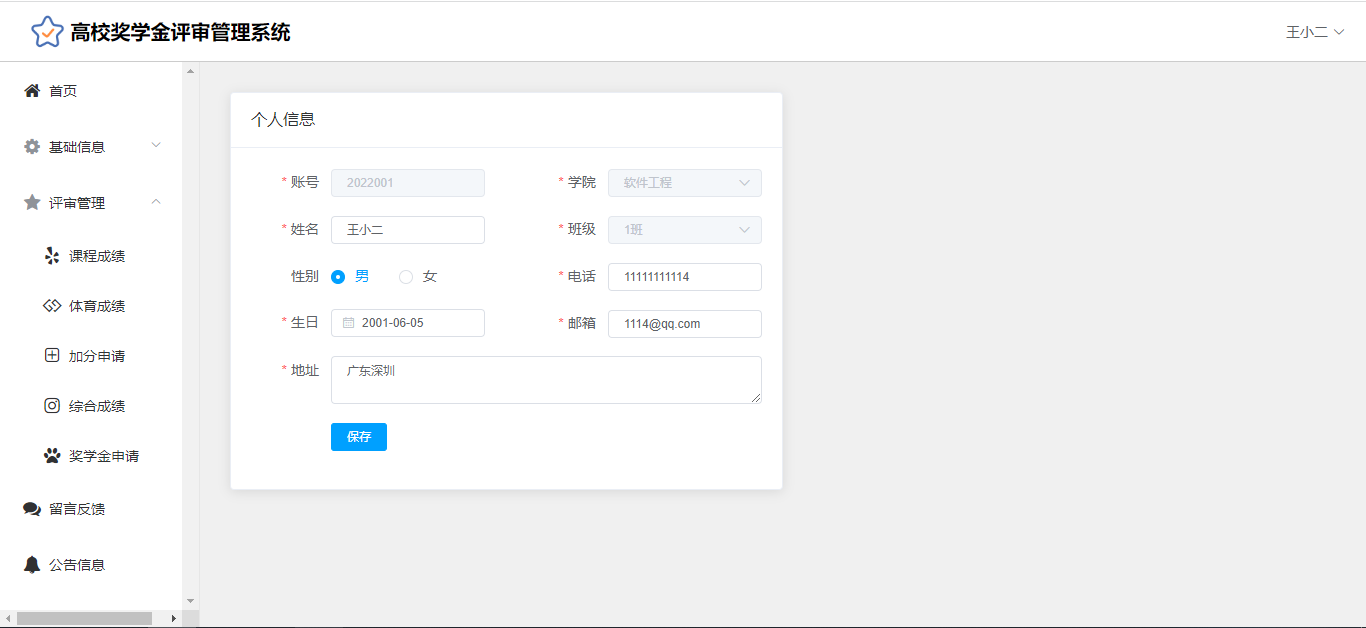1366x628 pixels.
Task: Click the calendar icon in the 生日 field
Action: pyautogui.click(x=348, y=323)
